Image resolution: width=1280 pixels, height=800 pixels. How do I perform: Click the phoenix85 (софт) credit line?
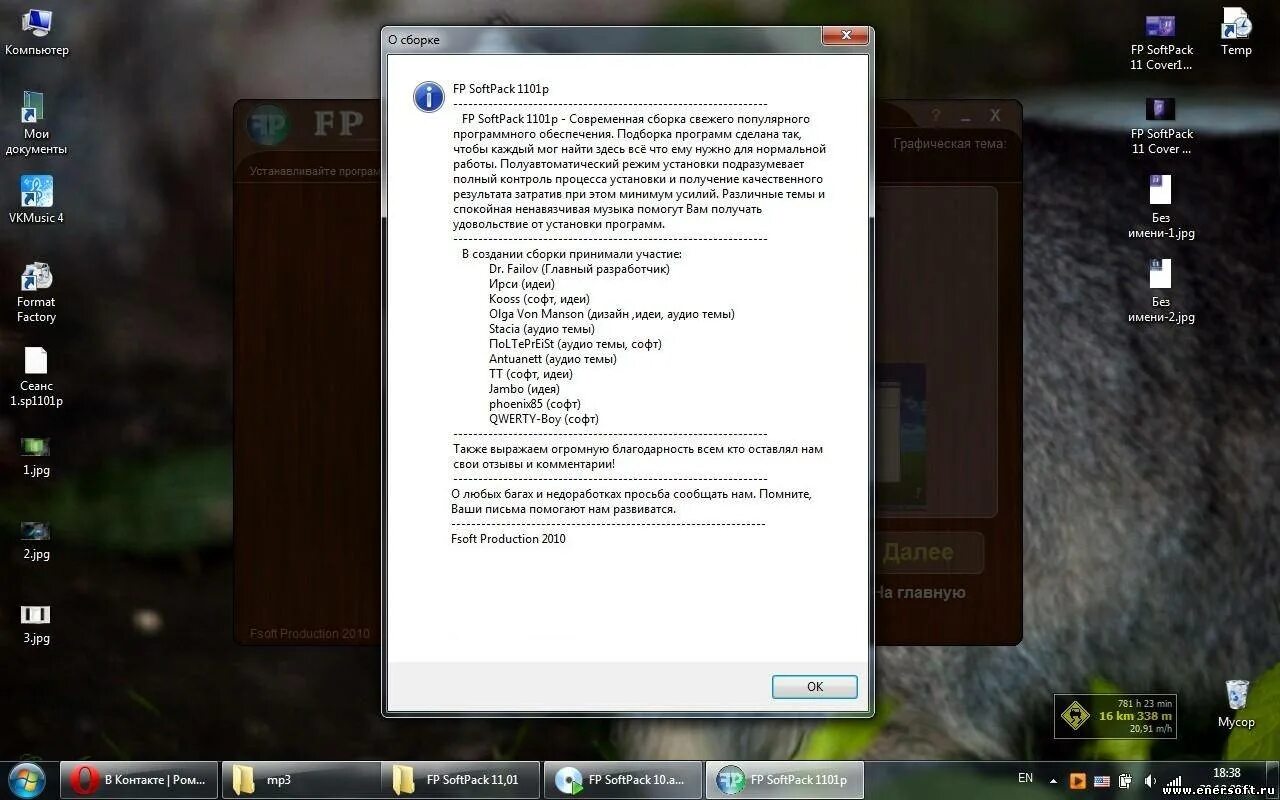point(535,404)
